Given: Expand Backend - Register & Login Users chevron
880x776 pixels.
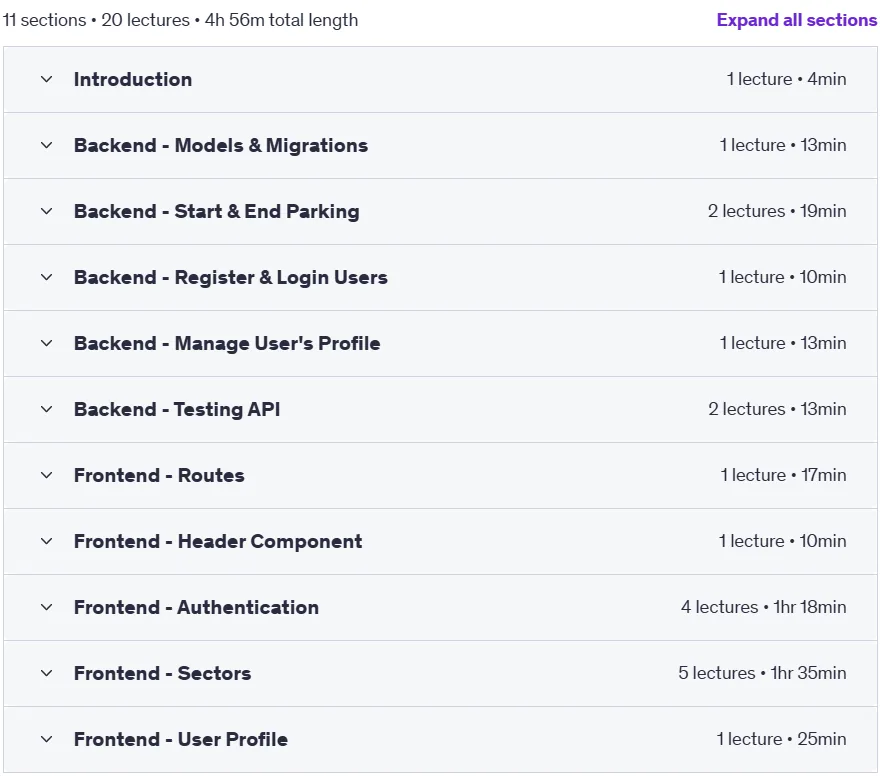Looking at the screenshot, I should point(47,277).
